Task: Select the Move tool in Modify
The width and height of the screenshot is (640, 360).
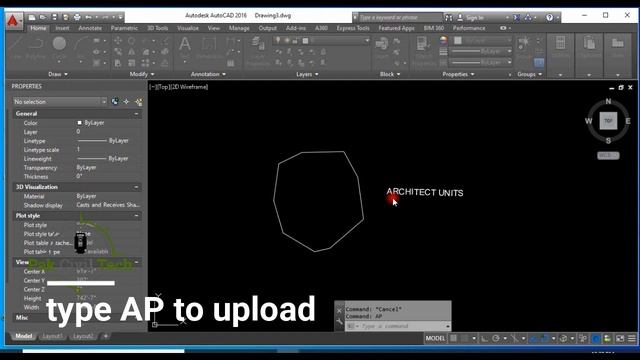Action: (118, 41)
